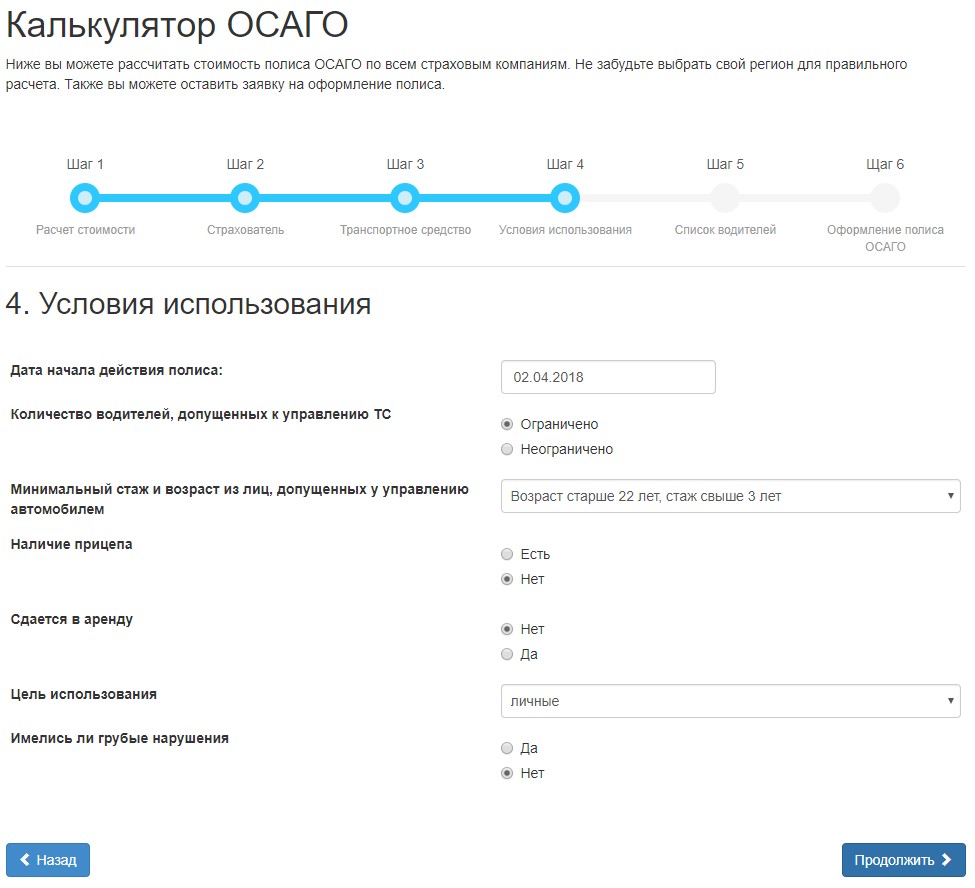The height and width of the screenshot is (888, 975).
Task: Click the policy start date field
Action: pyautogui.click(x=606, y=377)
